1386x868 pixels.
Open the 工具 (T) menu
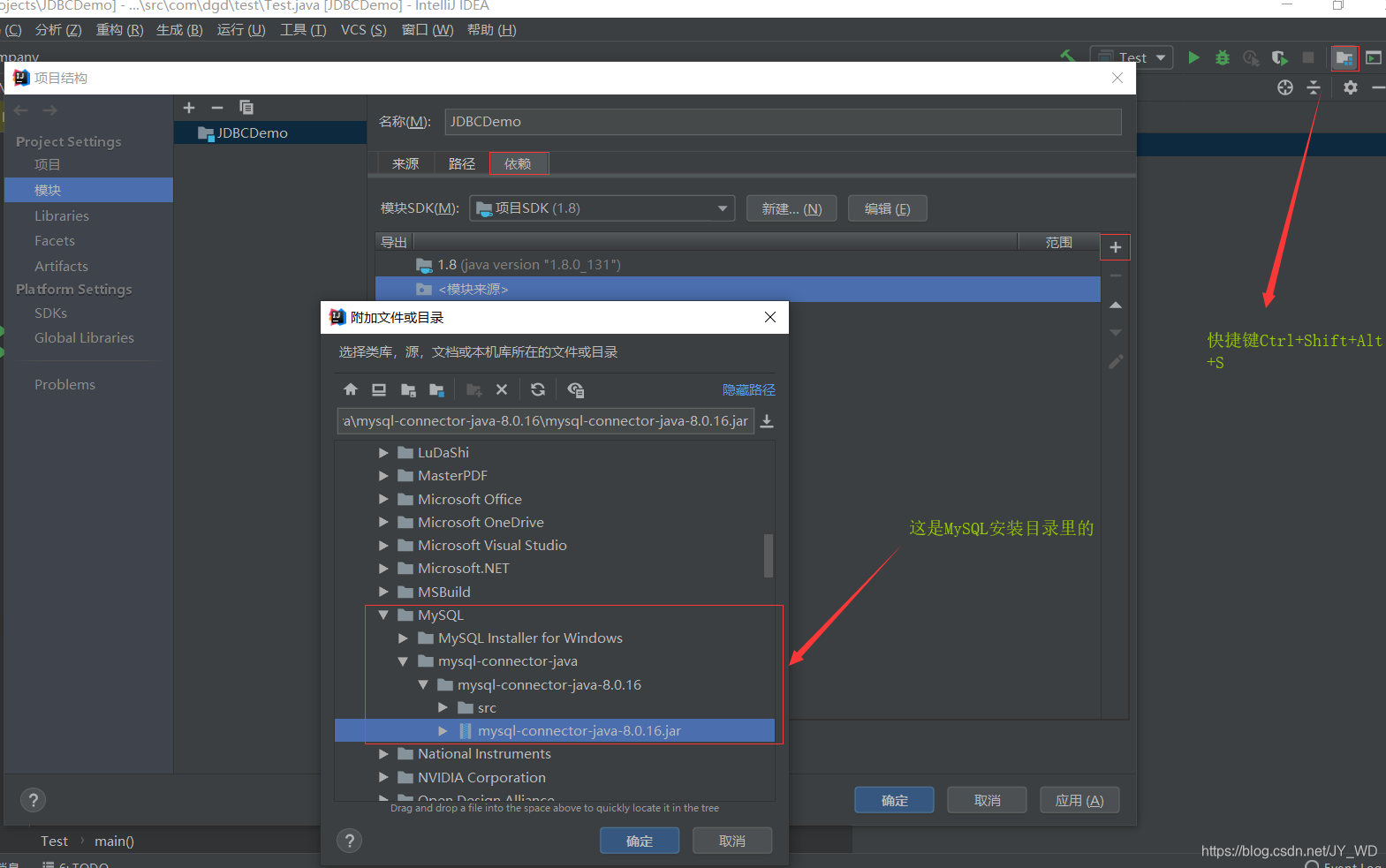click(x=303, y=30)
